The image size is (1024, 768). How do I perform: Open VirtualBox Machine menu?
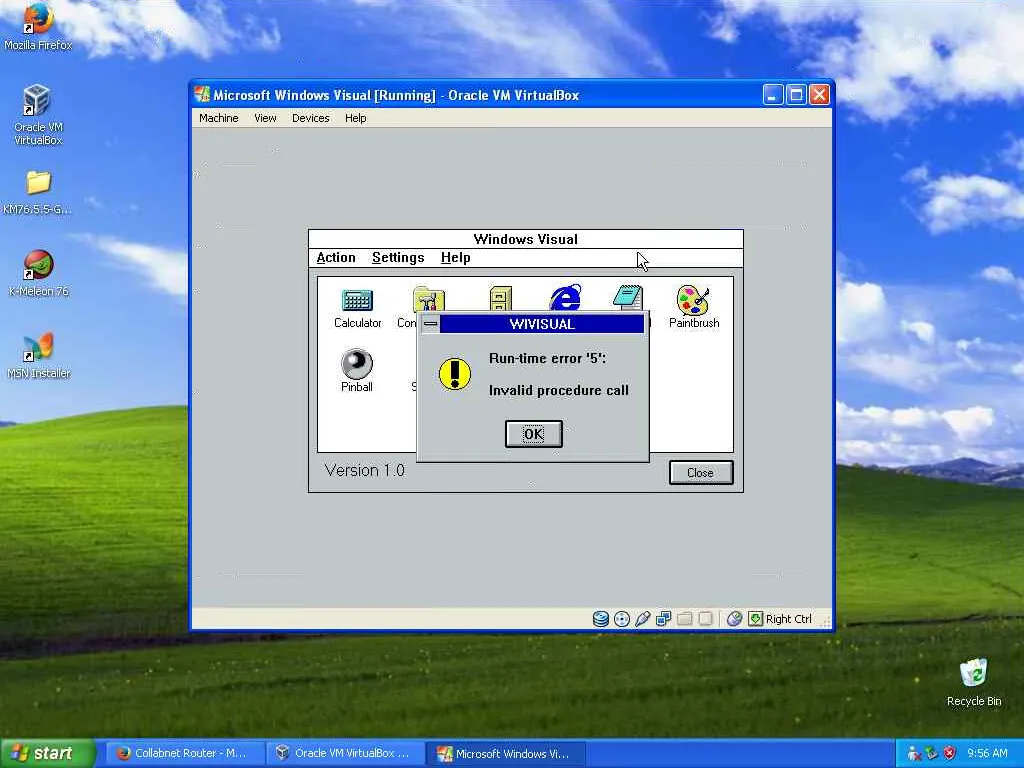218,118
